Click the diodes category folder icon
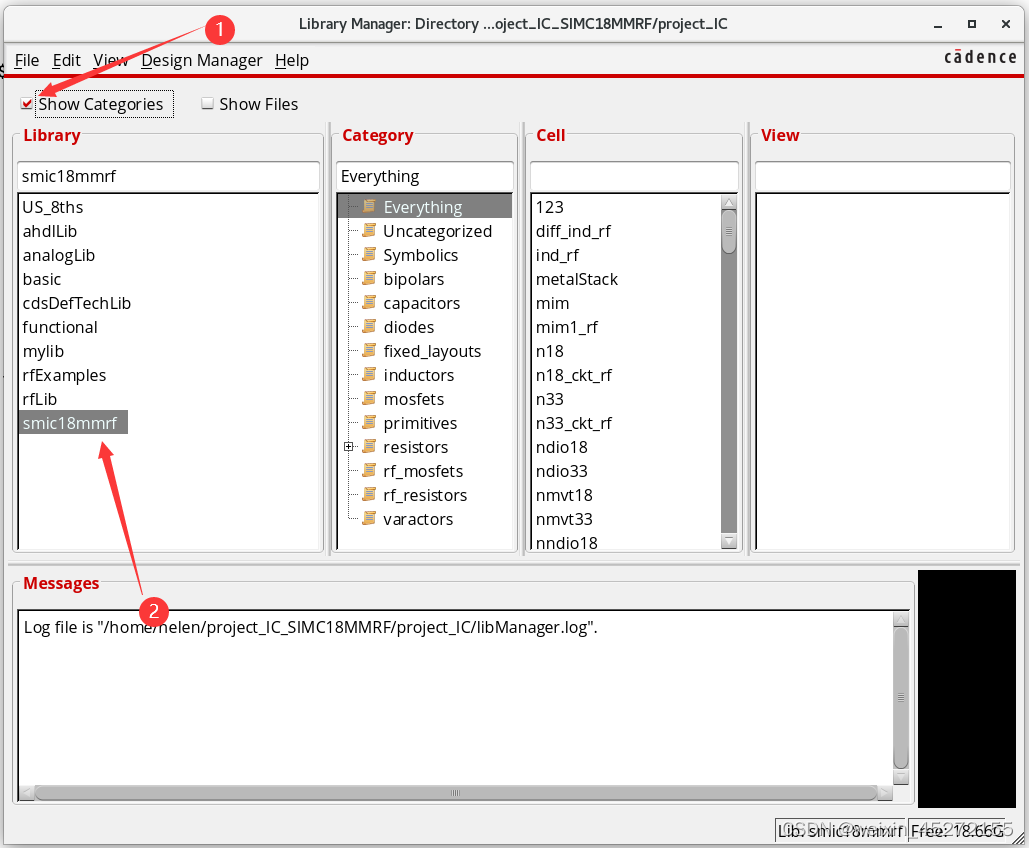The height and width of the screenshot is (848, 1029). (369, 327)
